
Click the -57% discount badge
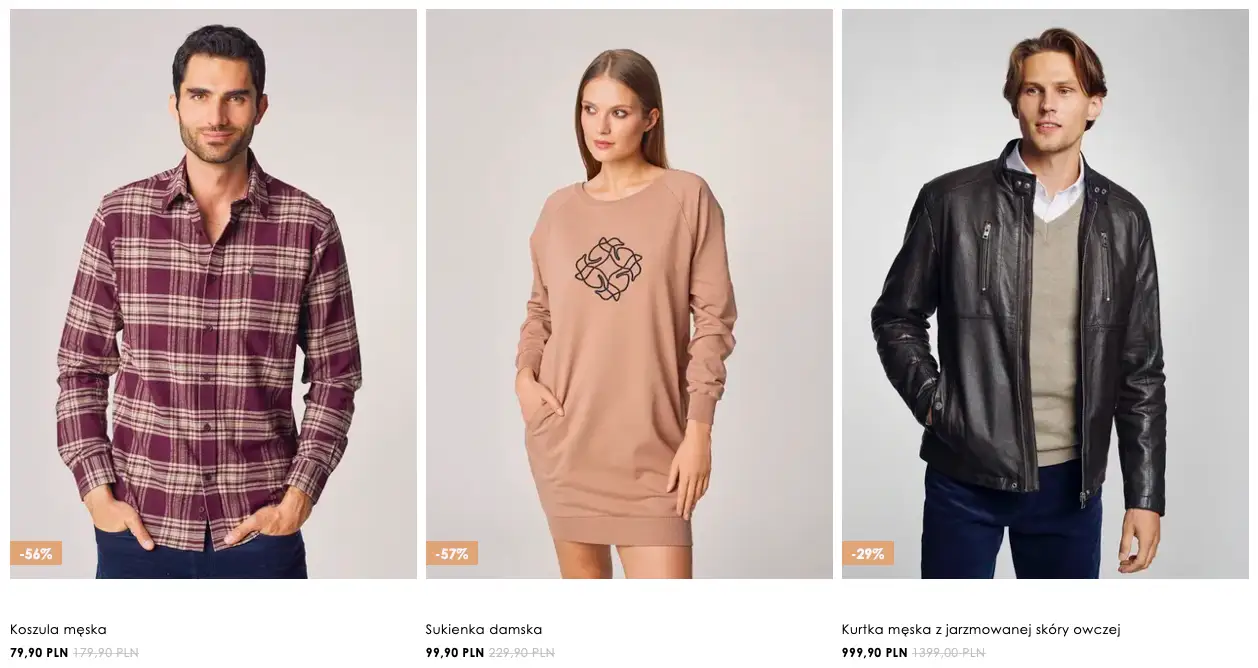coord(452,553)
